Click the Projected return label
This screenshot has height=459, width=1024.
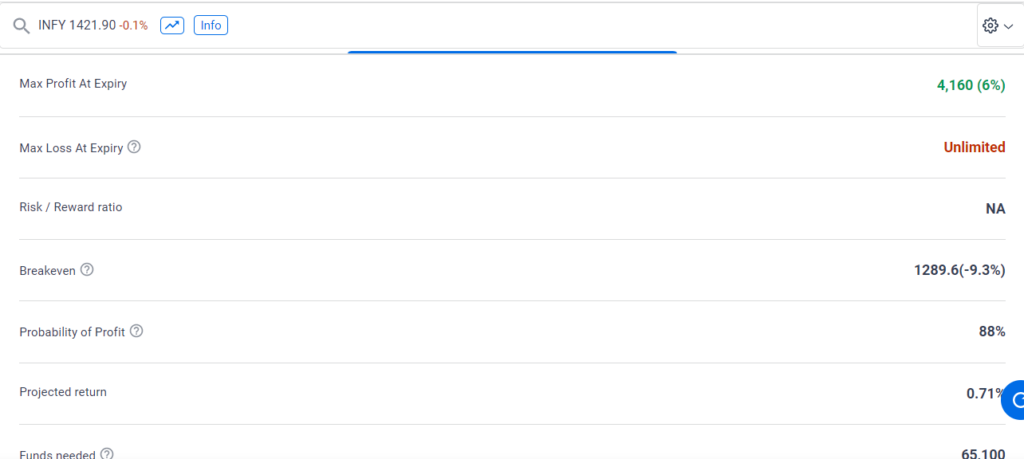pyautogui.click(x=63, y=392)
